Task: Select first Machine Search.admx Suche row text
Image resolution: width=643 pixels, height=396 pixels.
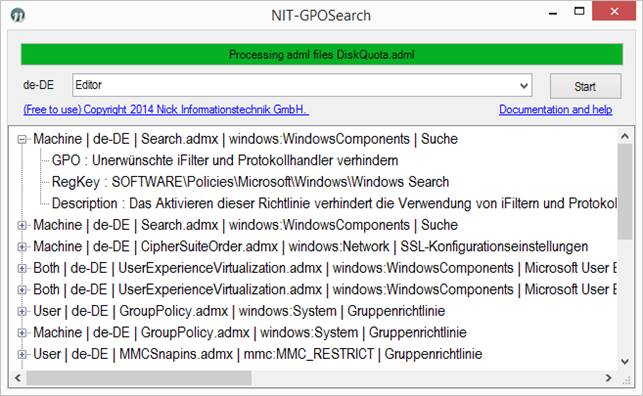Action: 245,139
